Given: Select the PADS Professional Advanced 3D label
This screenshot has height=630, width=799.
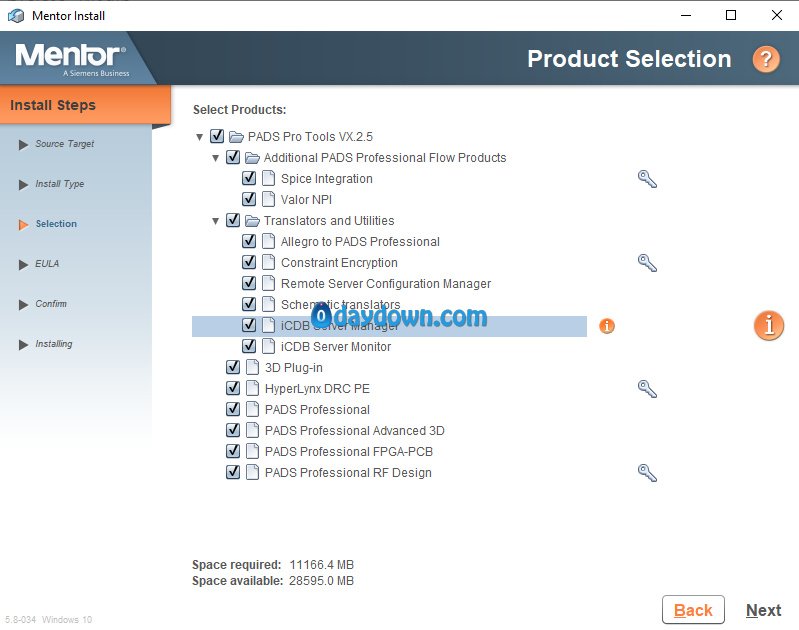Looking at the screenshot, I should [x=354, y=431].
